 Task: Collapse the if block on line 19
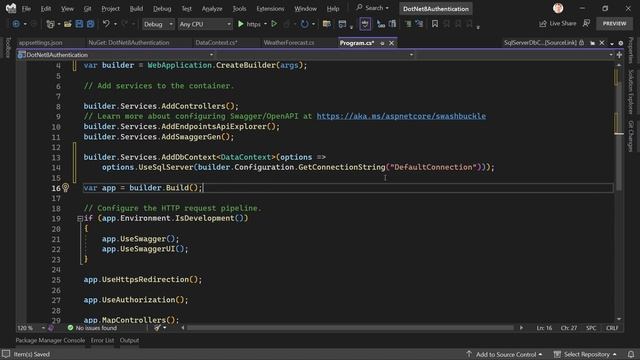tap(80, 219)
